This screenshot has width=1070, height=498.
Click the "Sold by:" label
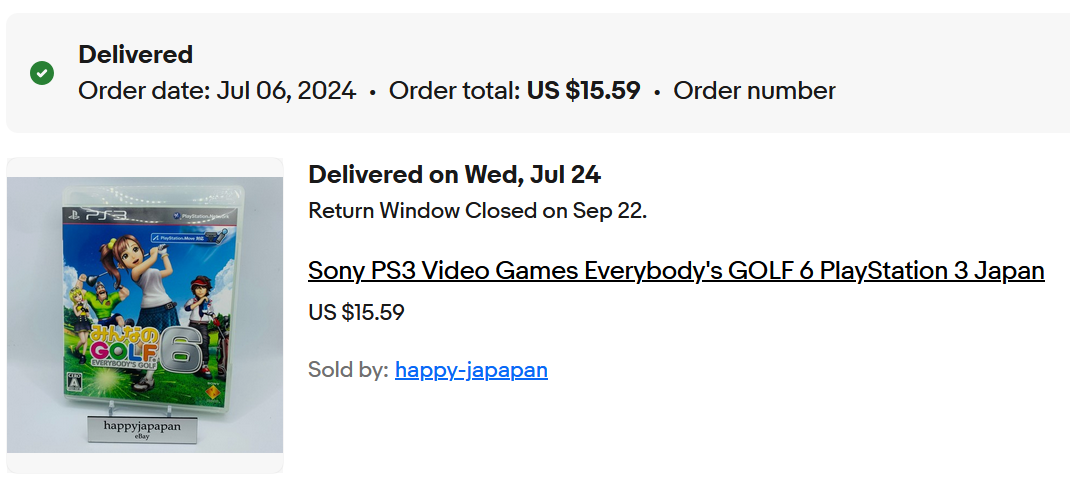(348, 370)
